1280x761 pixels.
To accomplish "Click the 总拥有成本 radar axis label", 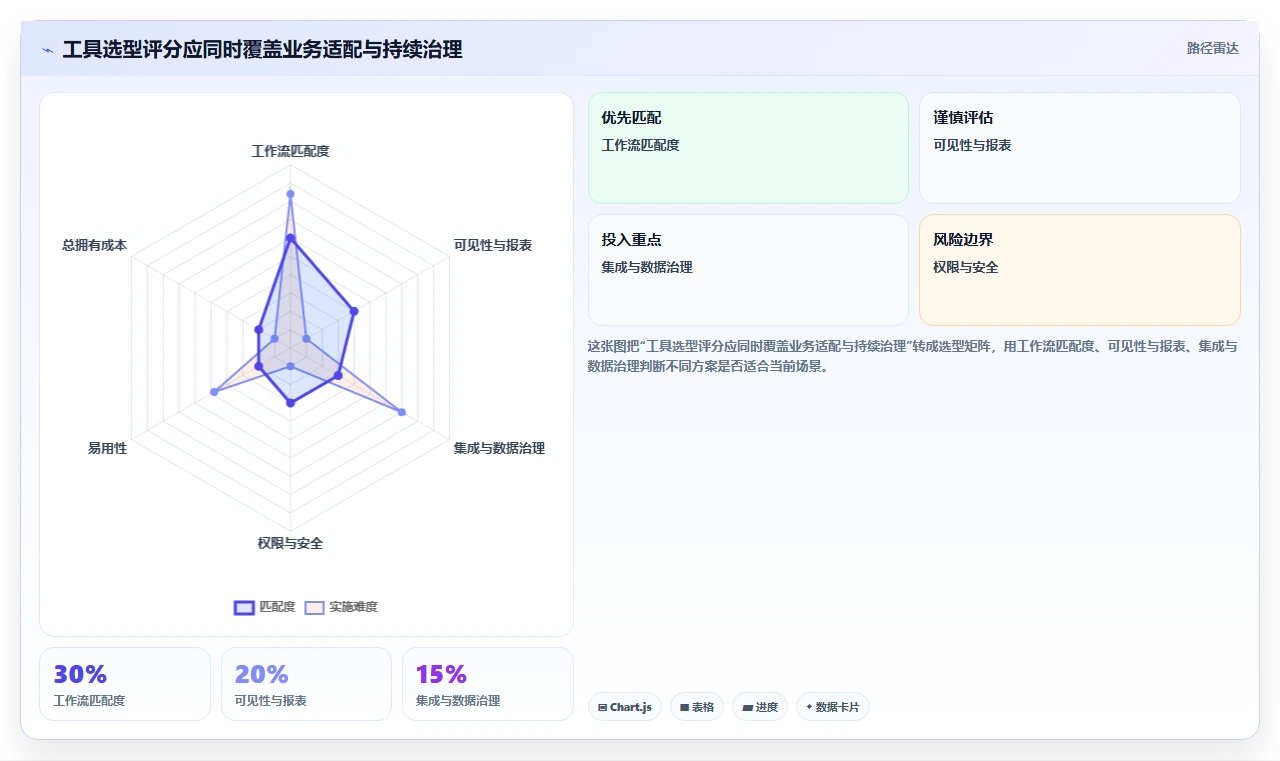I will (x=94, y=245).
